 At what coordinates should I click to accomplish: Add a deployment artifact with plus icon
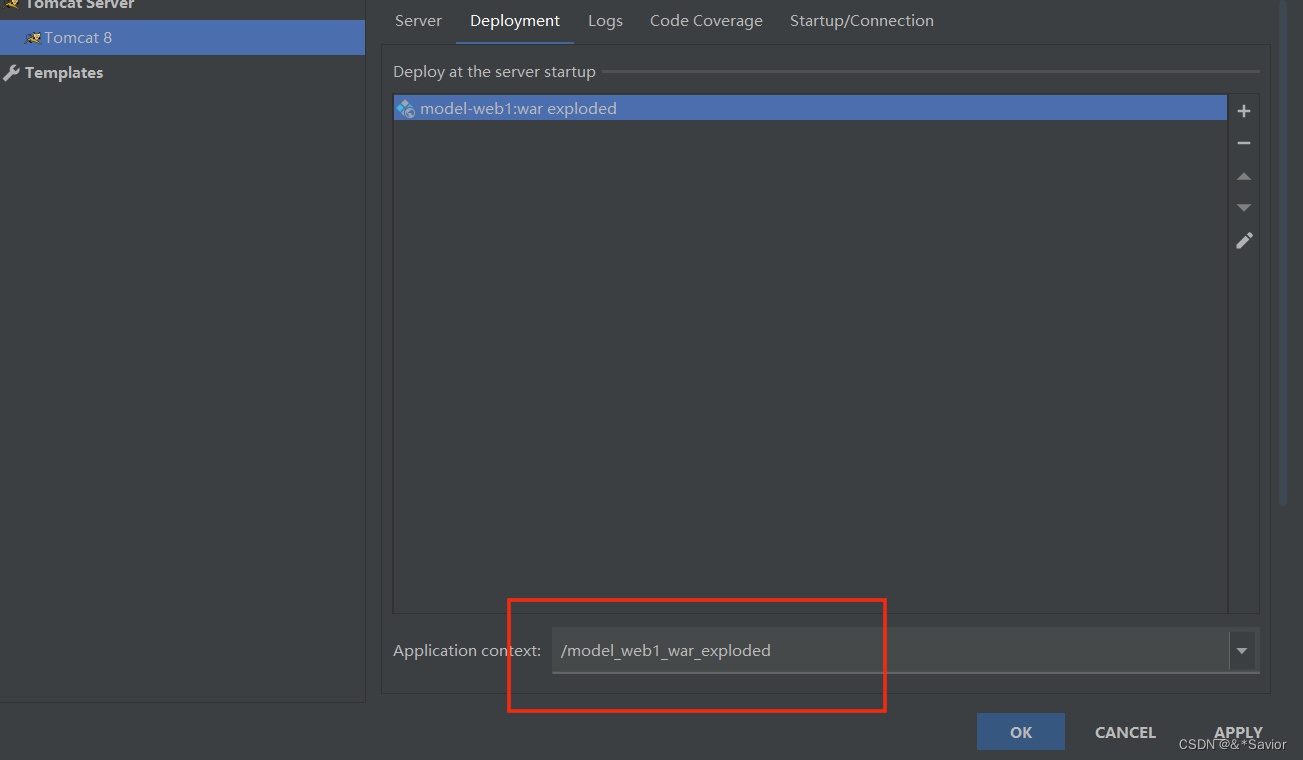(x=1244, y=111)
